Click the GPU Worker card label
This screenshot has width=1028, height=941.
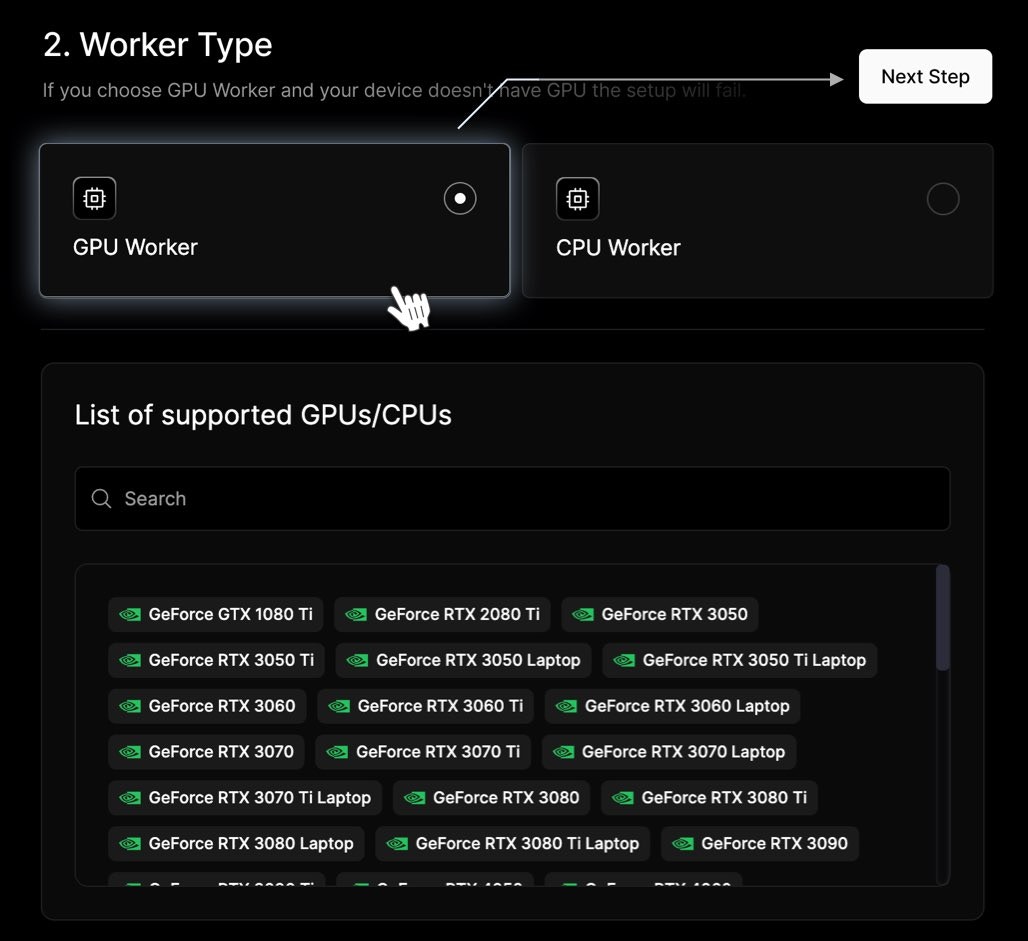click(135, 247)
